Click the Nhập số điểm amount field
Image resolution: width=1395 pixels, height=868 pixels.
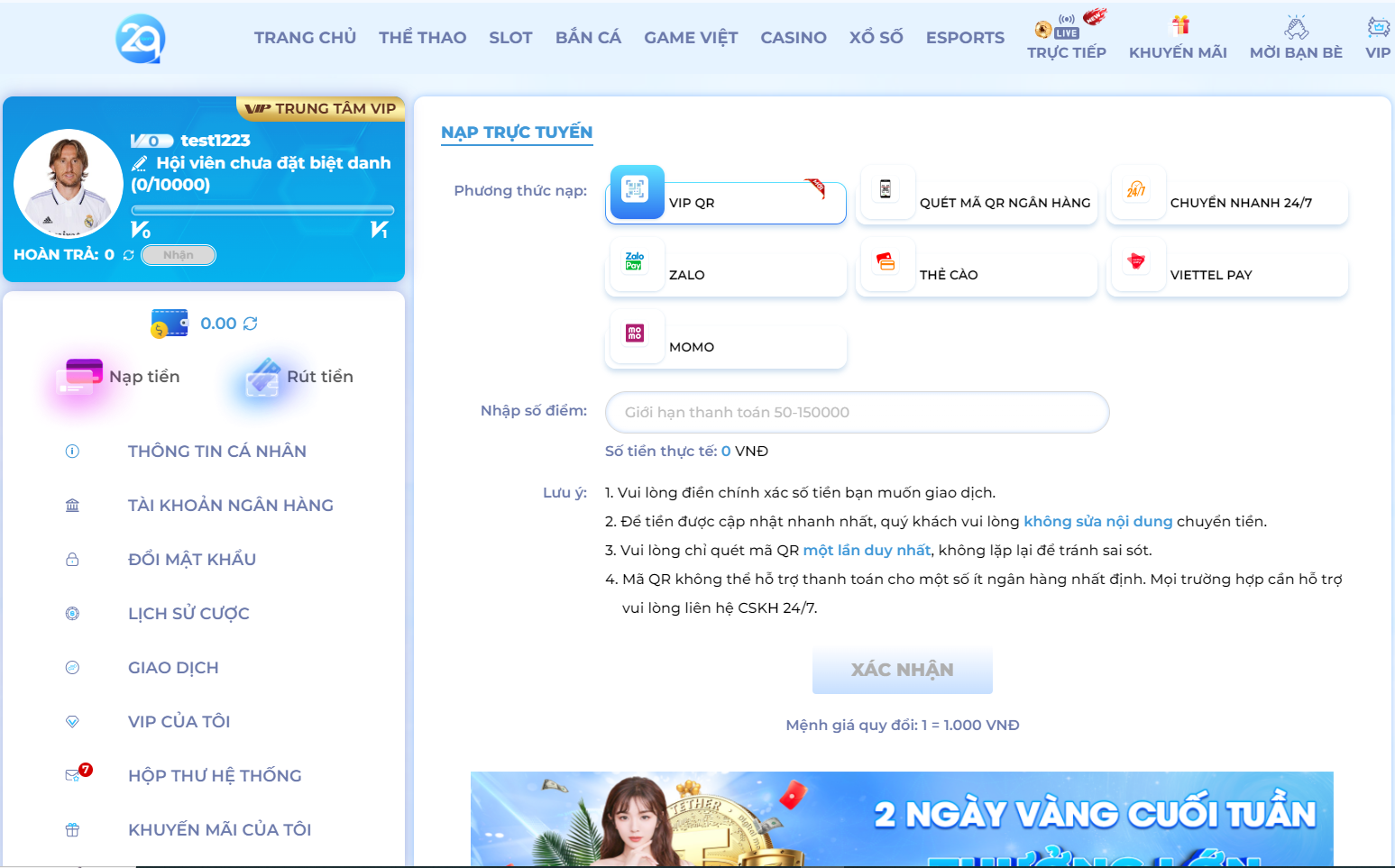(856, 412)
